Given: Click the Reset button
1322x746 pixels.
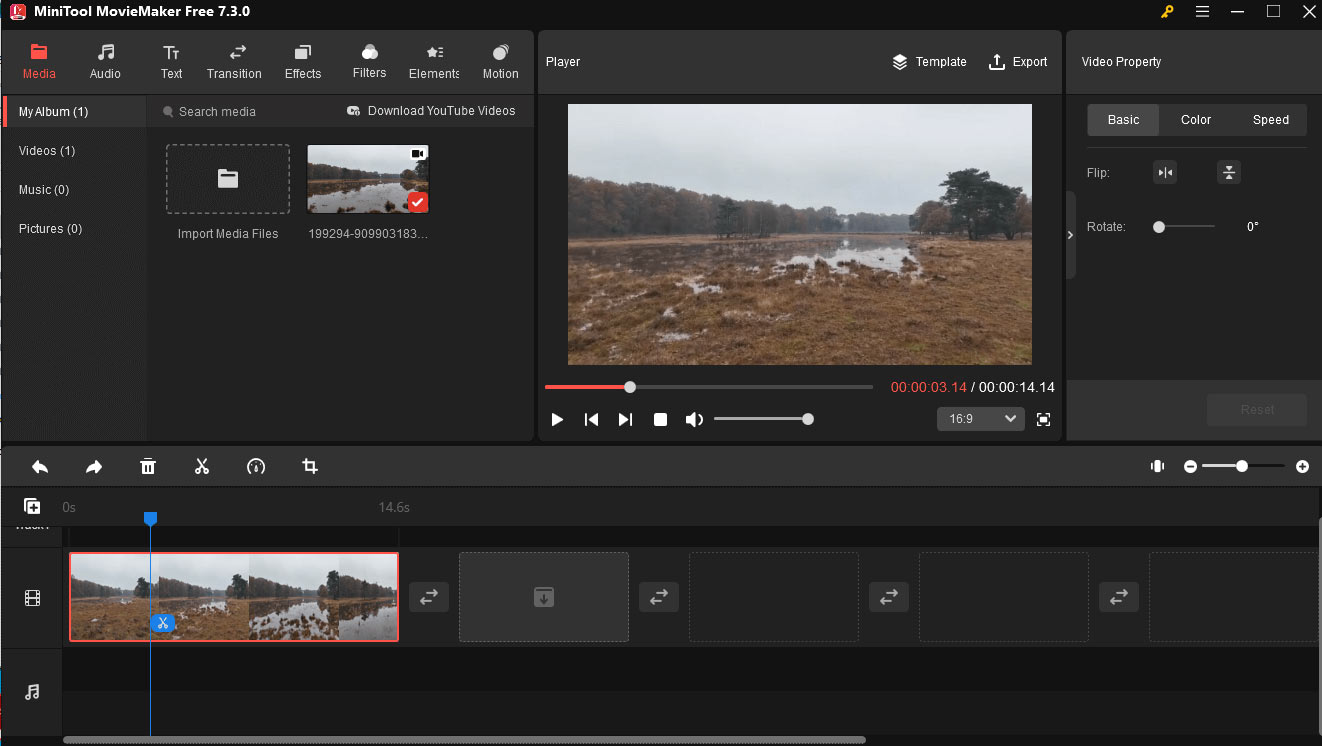Looking at the screenshot, I should [x=1257, y=410].
